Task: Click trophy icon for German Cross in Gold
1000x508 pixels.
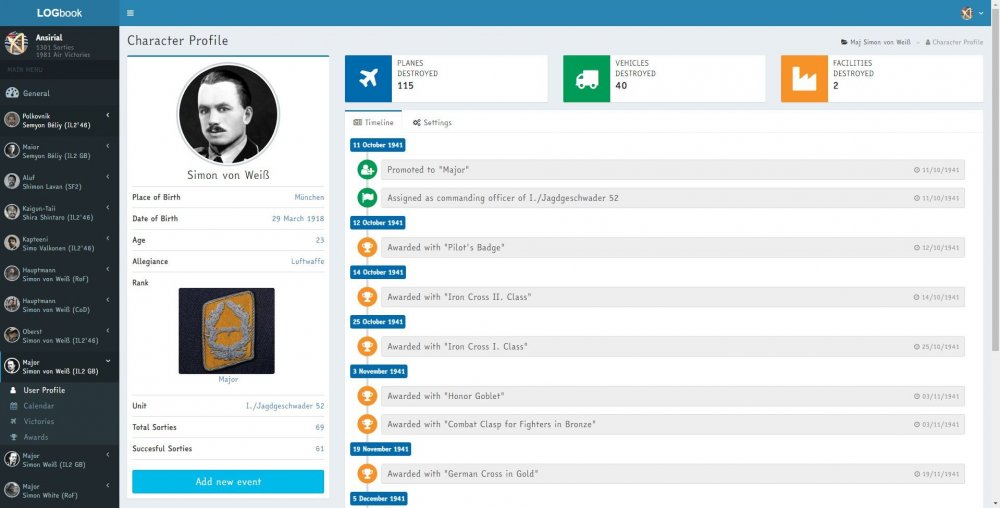Action: [367, 474]
